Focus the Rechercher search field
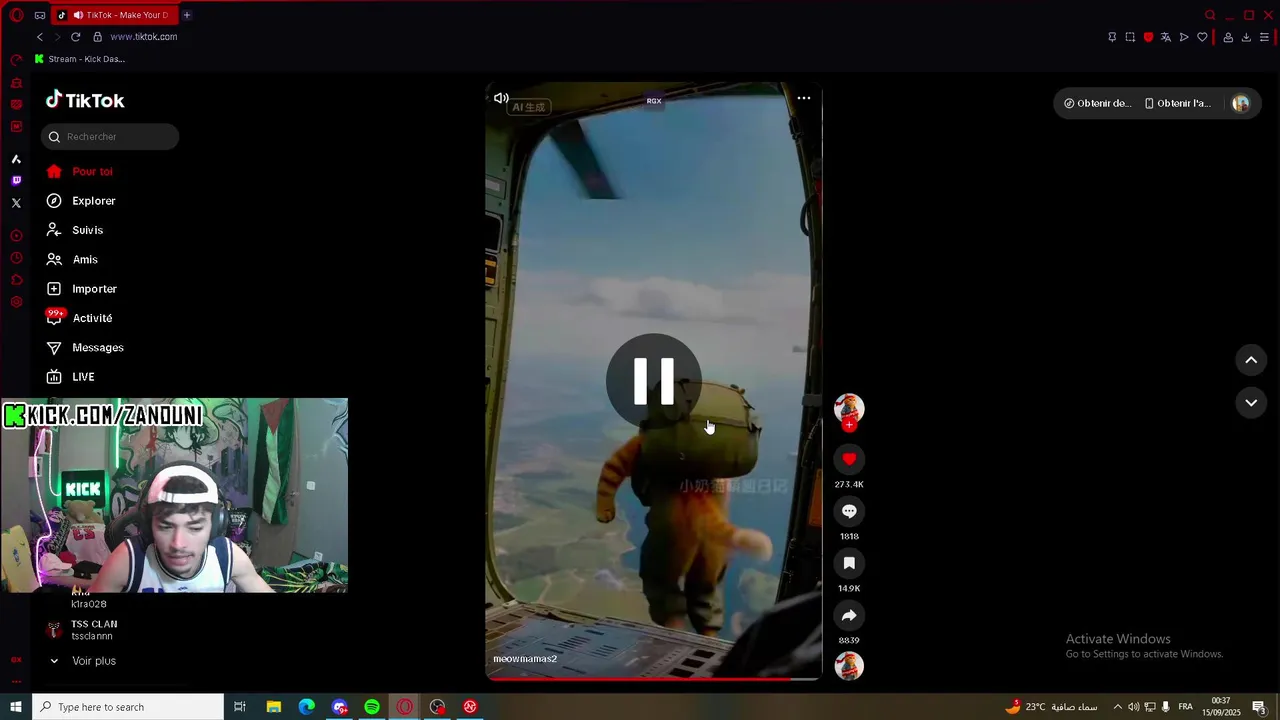Image resolution: width=1280 pixels, height=720 pixels. (x=110, y=137)
